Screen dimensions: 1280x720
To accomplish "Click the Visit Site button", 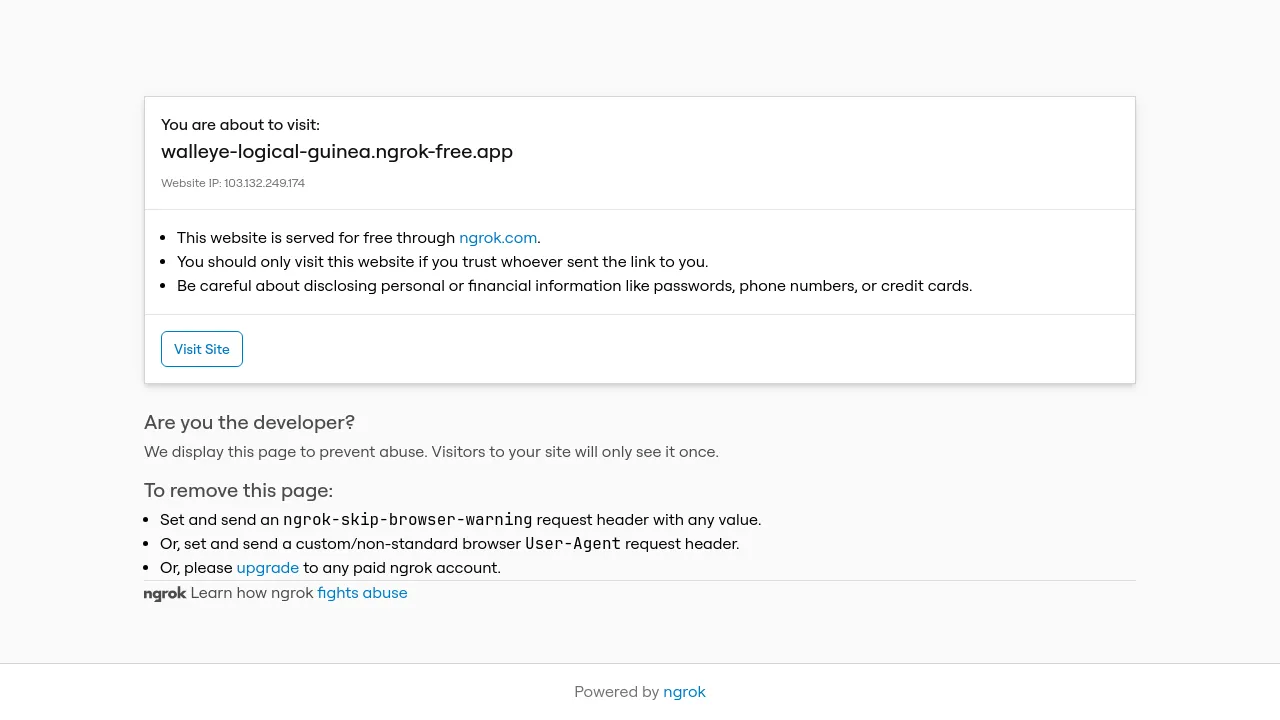I will coord(202,349).
